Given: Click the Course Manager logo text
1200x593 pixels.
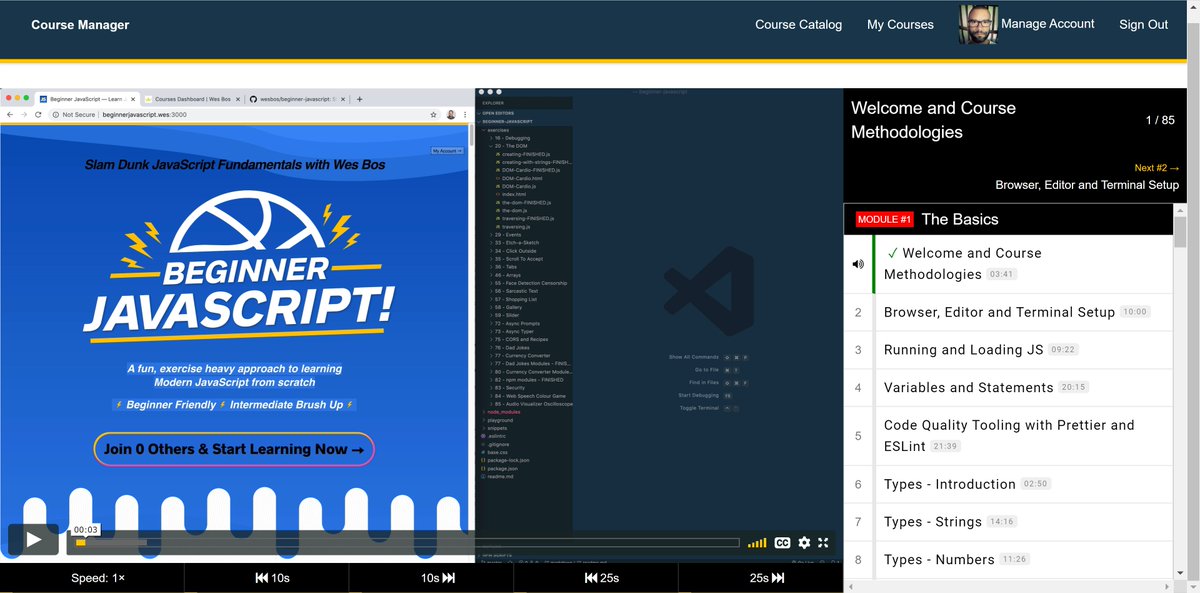Looking at the screenshot, I should click(80, 25).
